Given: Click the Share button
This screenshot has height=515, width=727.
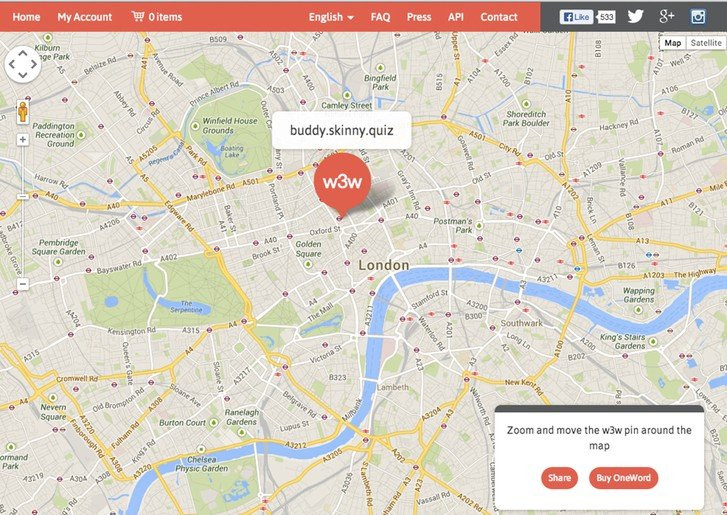Looking at the screenshot, I should click(559, 478).
